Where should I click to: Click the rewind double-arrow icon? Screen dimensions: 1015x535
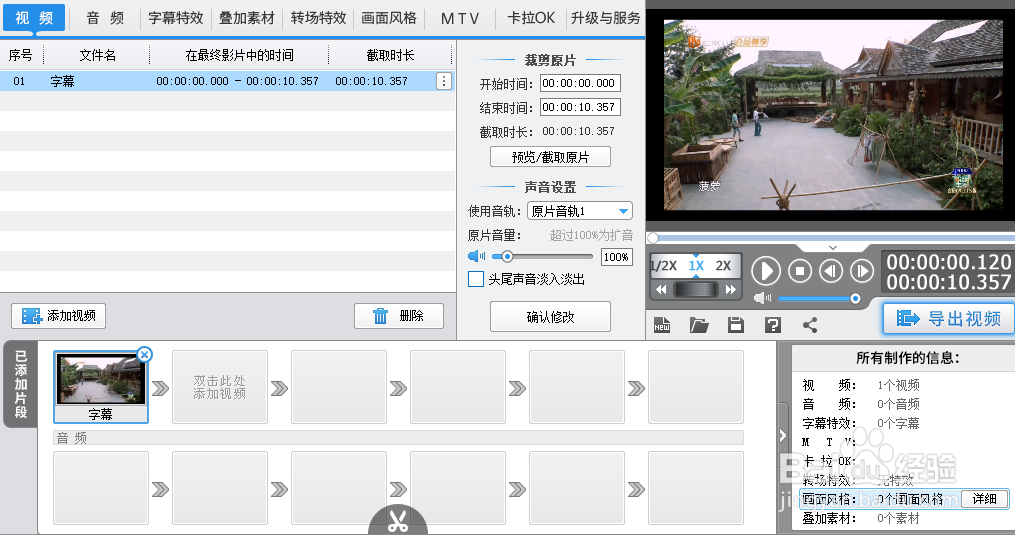(661, 290)
